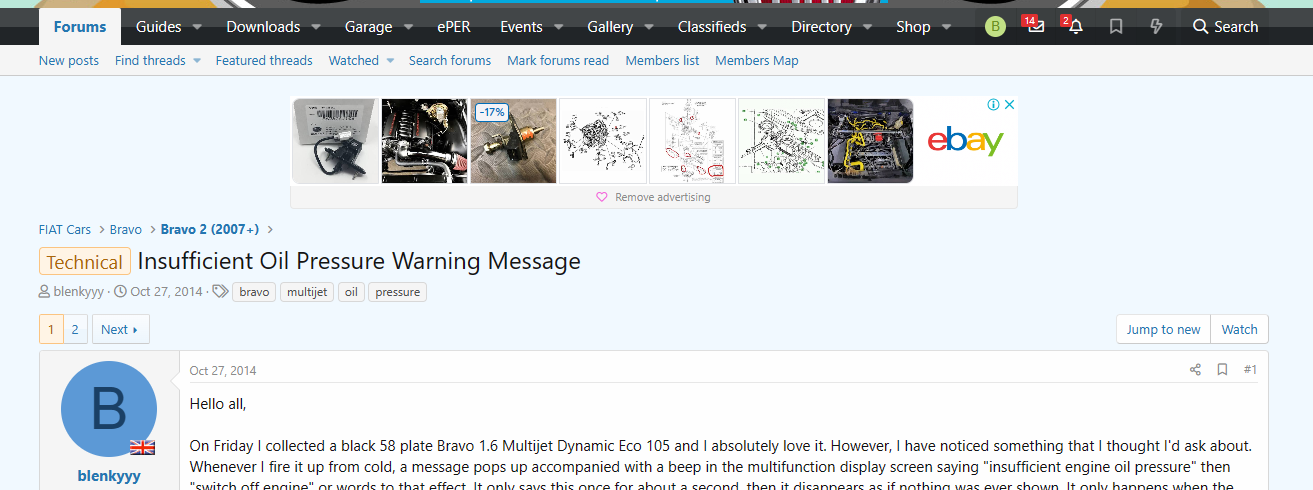This screenshot has width=1313, height=490.
Task: Expand the Guides menu dropdown arrow
Action: point(198,27)
